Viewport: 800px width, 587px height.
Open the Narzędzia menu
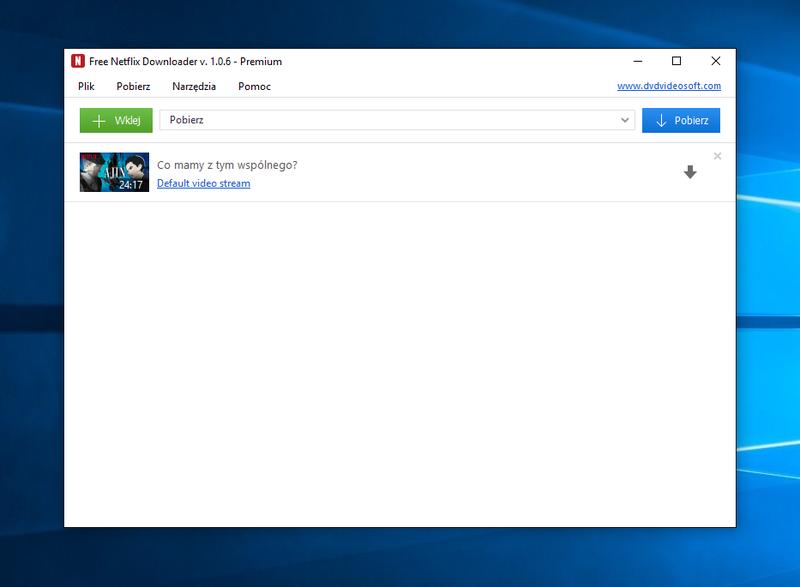tap(194, 87)
